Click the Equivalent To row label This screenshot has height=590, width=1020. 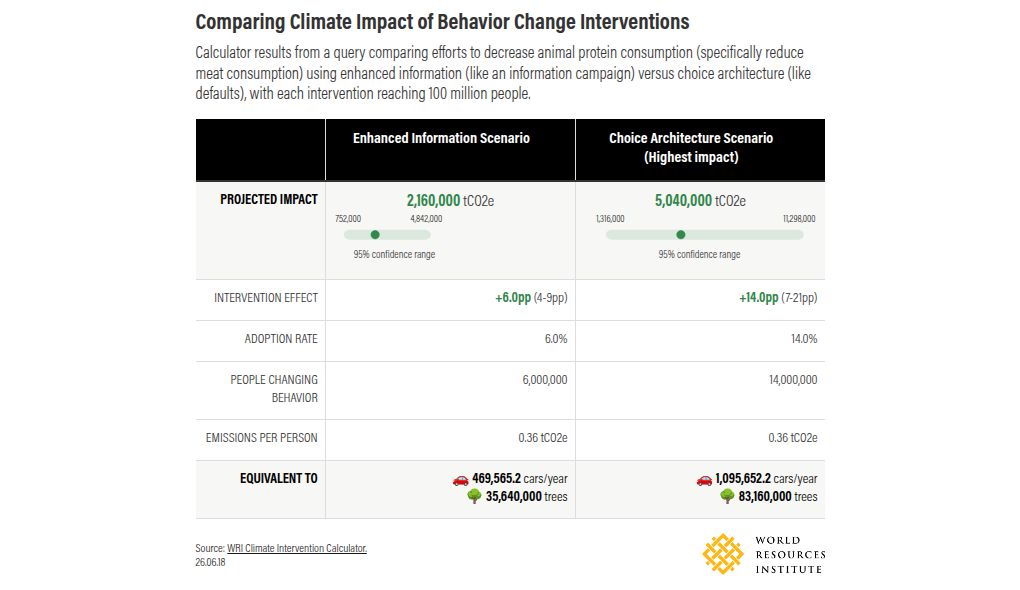(278, 478)
